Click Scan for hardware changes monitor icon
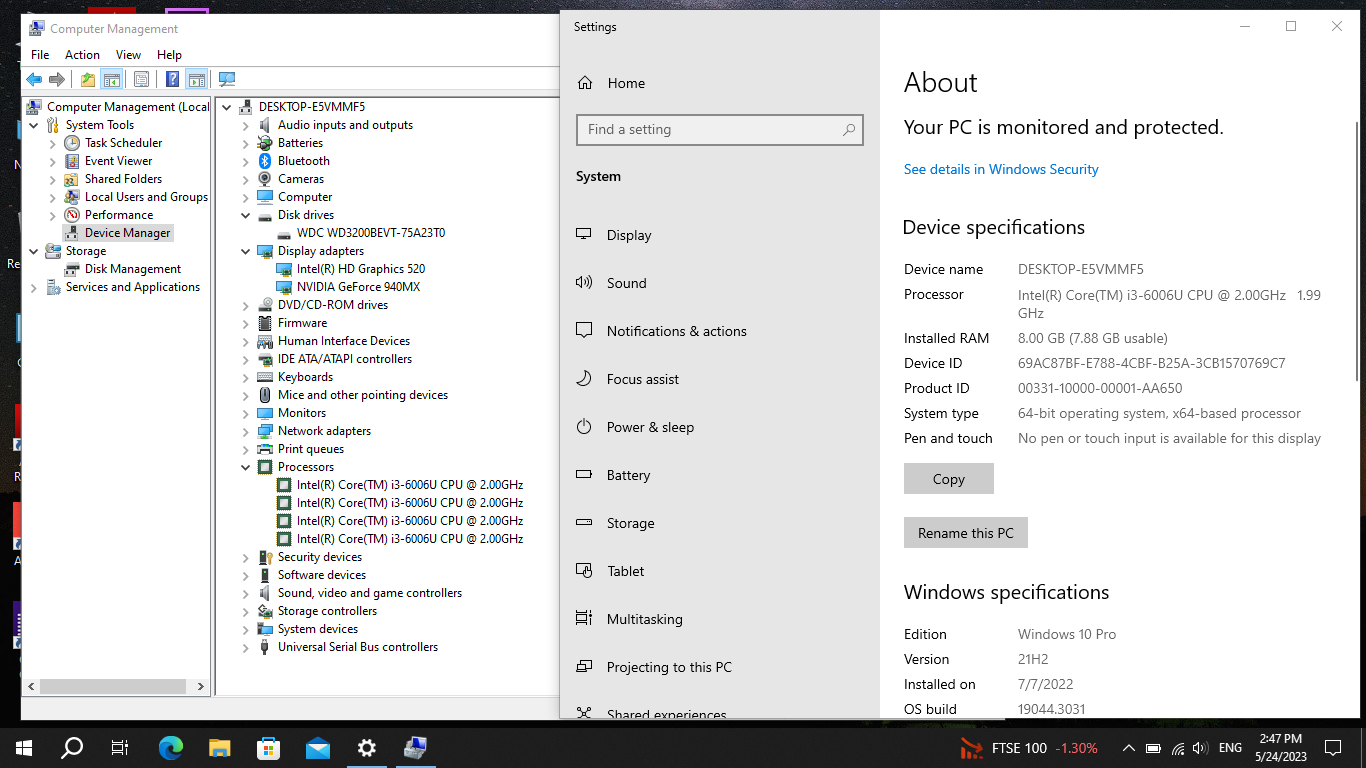 [227, 80]
